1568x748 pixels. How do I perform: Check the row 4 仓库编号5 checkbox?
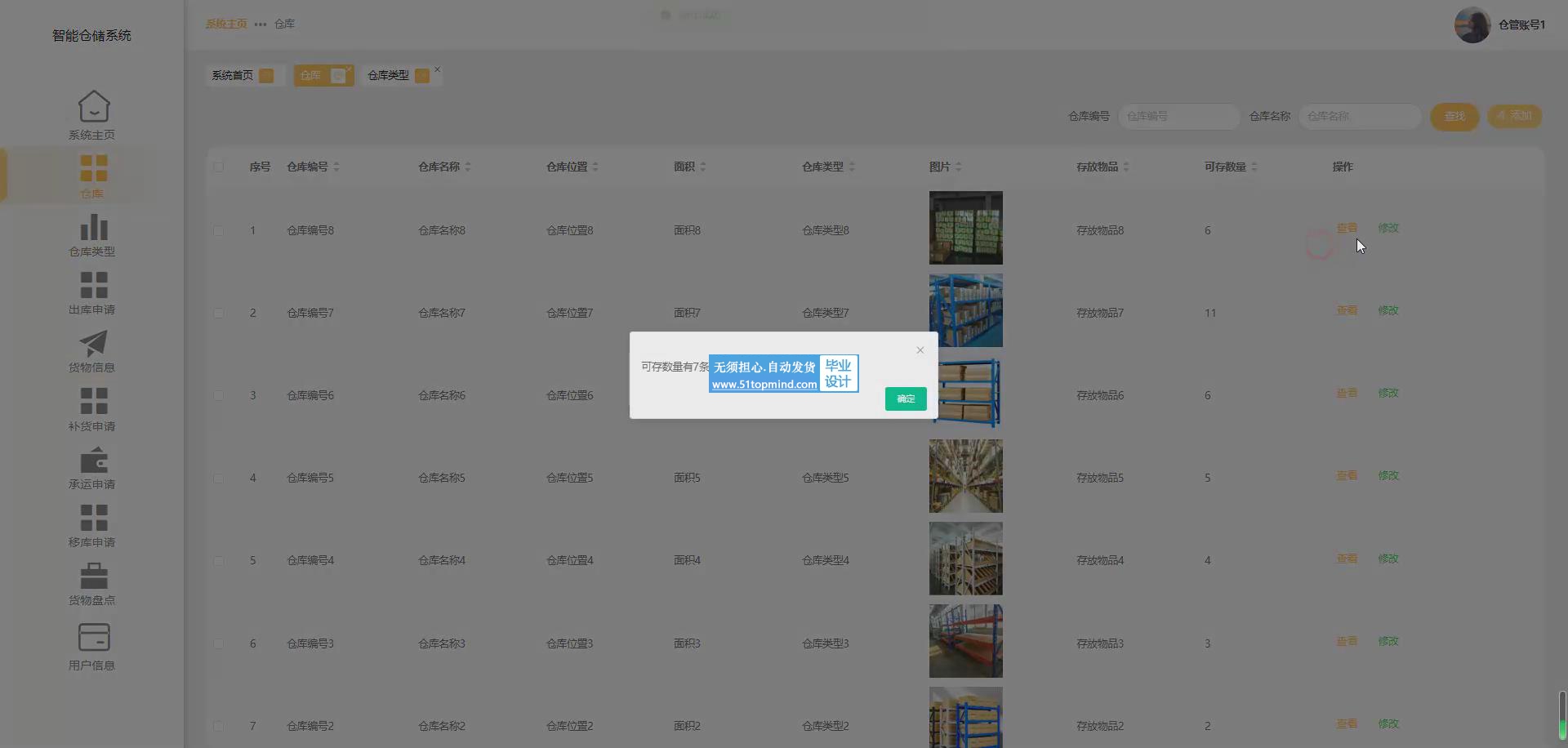click(x=218, y=479)
